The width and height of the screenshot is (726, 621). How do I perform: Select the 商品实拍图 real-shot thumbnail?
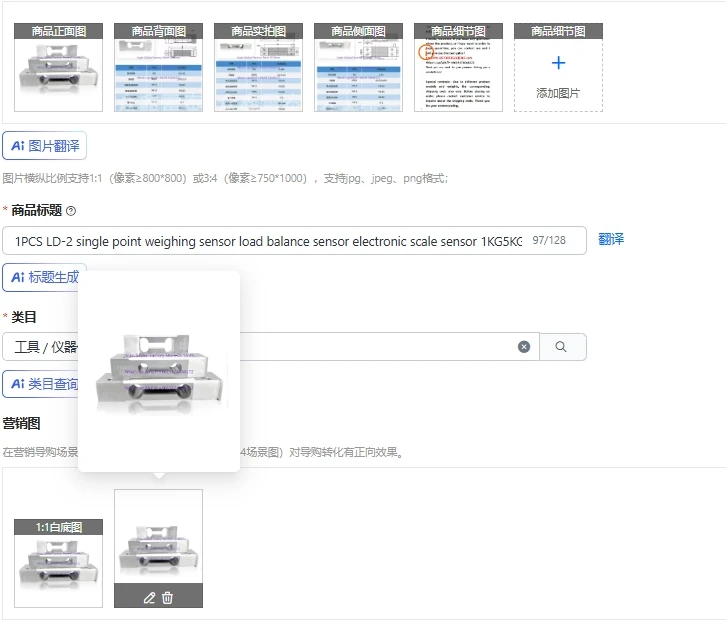pyautogui.click(x=258, y=68)
